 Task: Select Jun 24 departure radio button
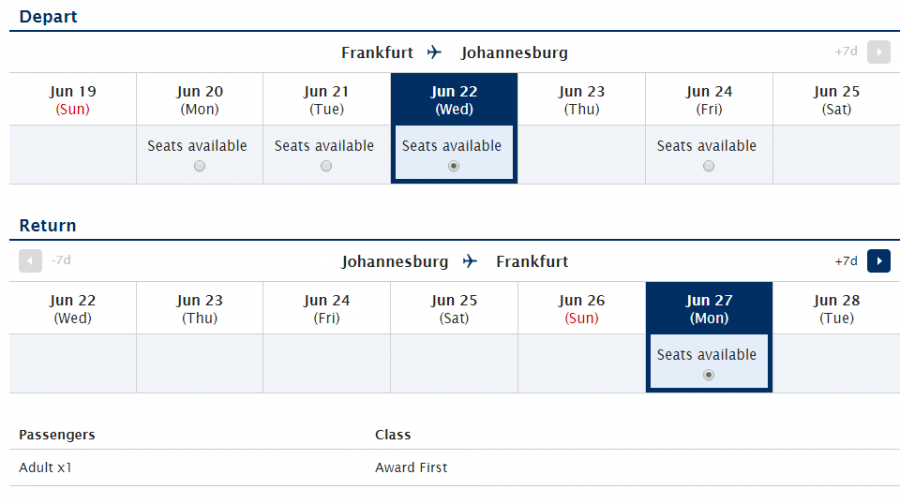point(709,166)
